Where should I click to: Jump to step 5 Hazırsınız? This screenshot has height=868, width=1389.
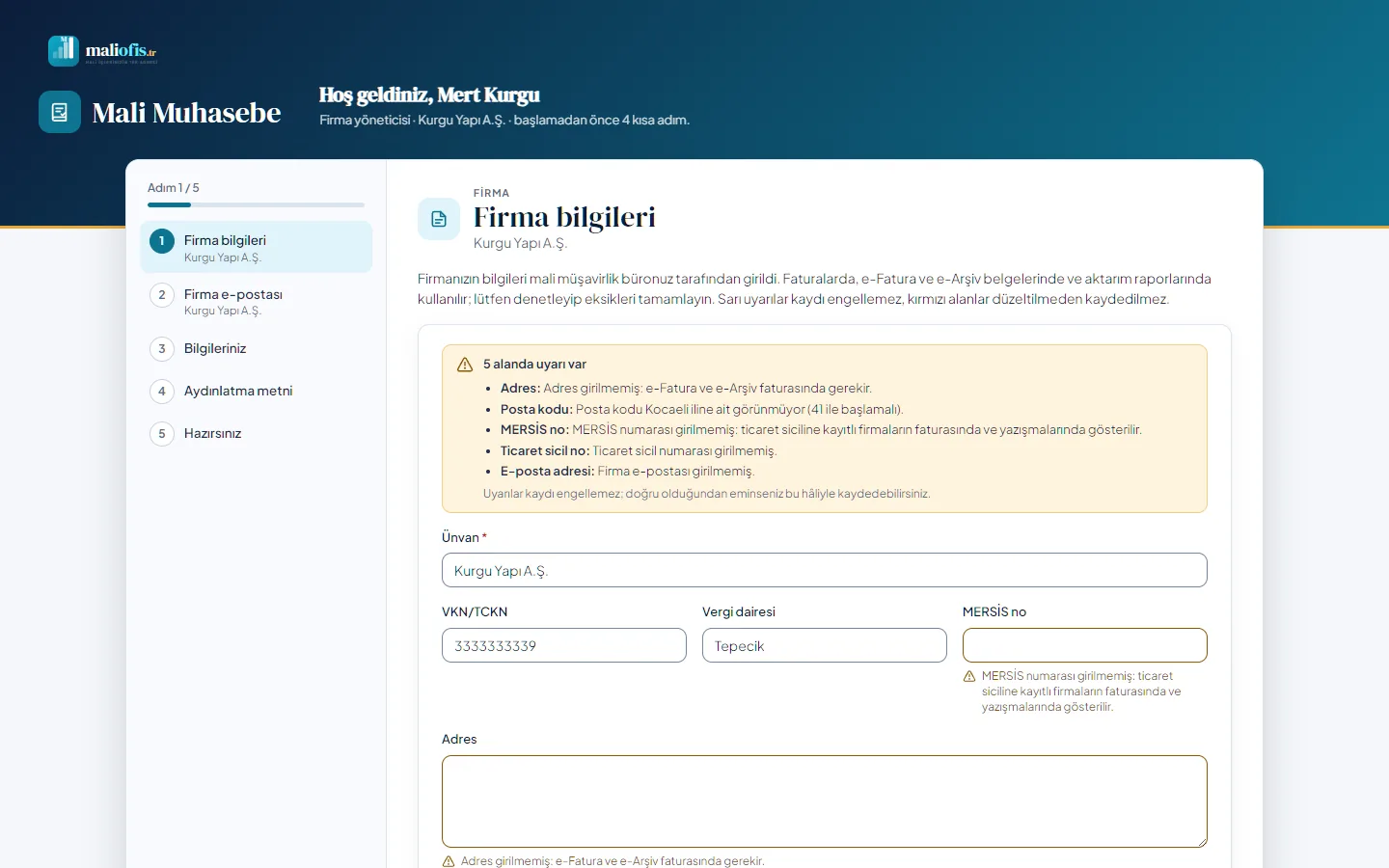click(257, 433)
